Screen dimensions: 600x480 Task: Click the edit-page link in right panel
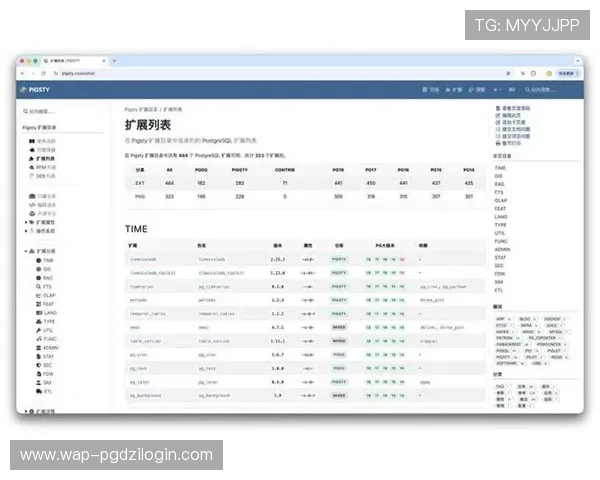[508, 115]
